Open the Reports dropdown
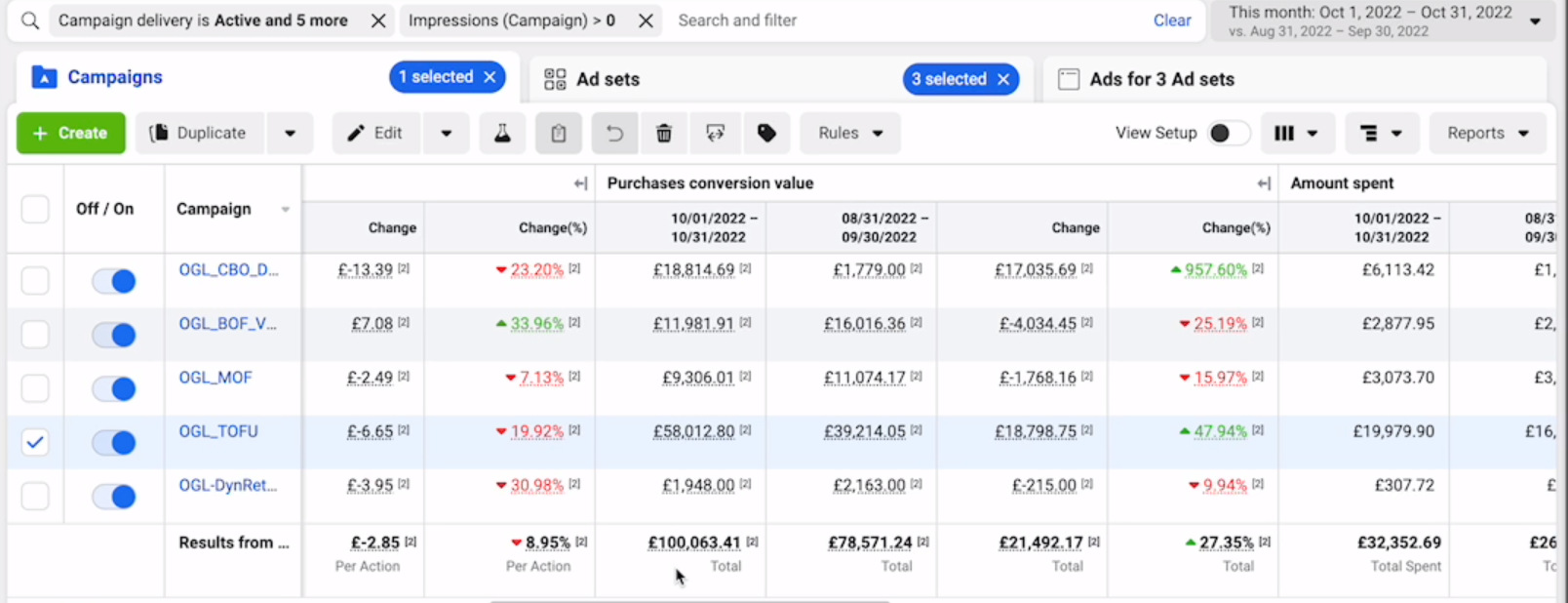This screenshot has width=1568, height=603. click(1488, 133)
